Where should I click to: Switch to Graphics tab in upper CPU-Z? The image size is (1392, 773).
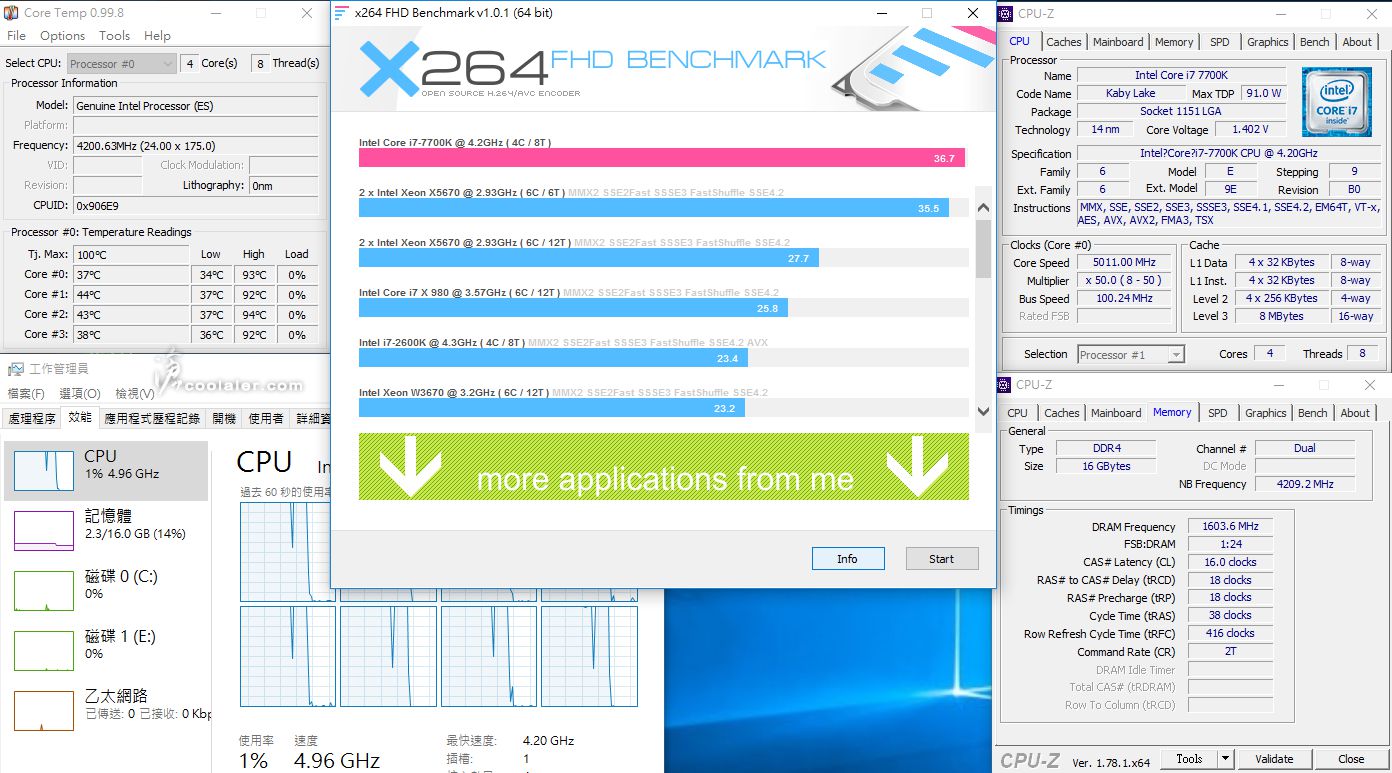coord(1267,42)
